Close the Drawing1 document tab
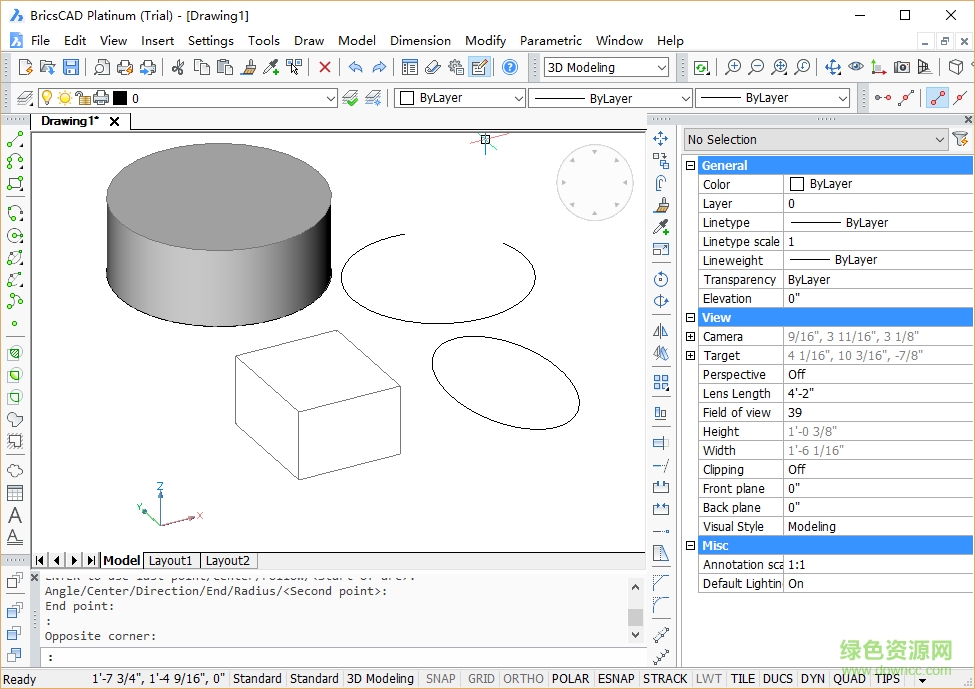Viewport: 975px width, 689px height. (x=114, y=121)
